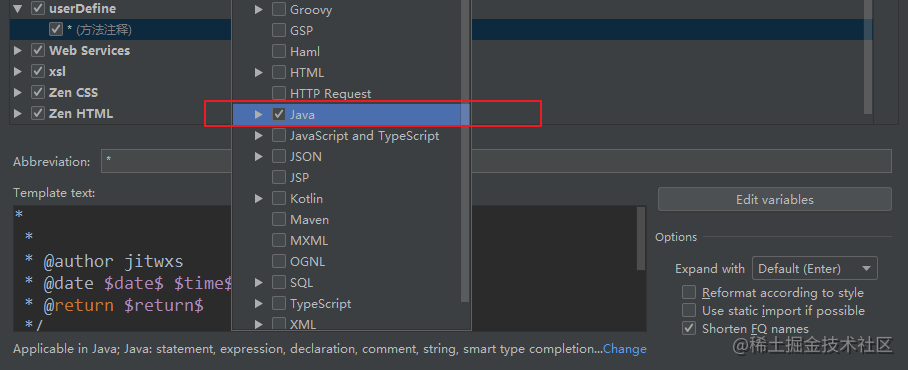This screenshot has height=370, width=908.
Task: Check the GSP context checkbox
Action: tap(279, 30)
